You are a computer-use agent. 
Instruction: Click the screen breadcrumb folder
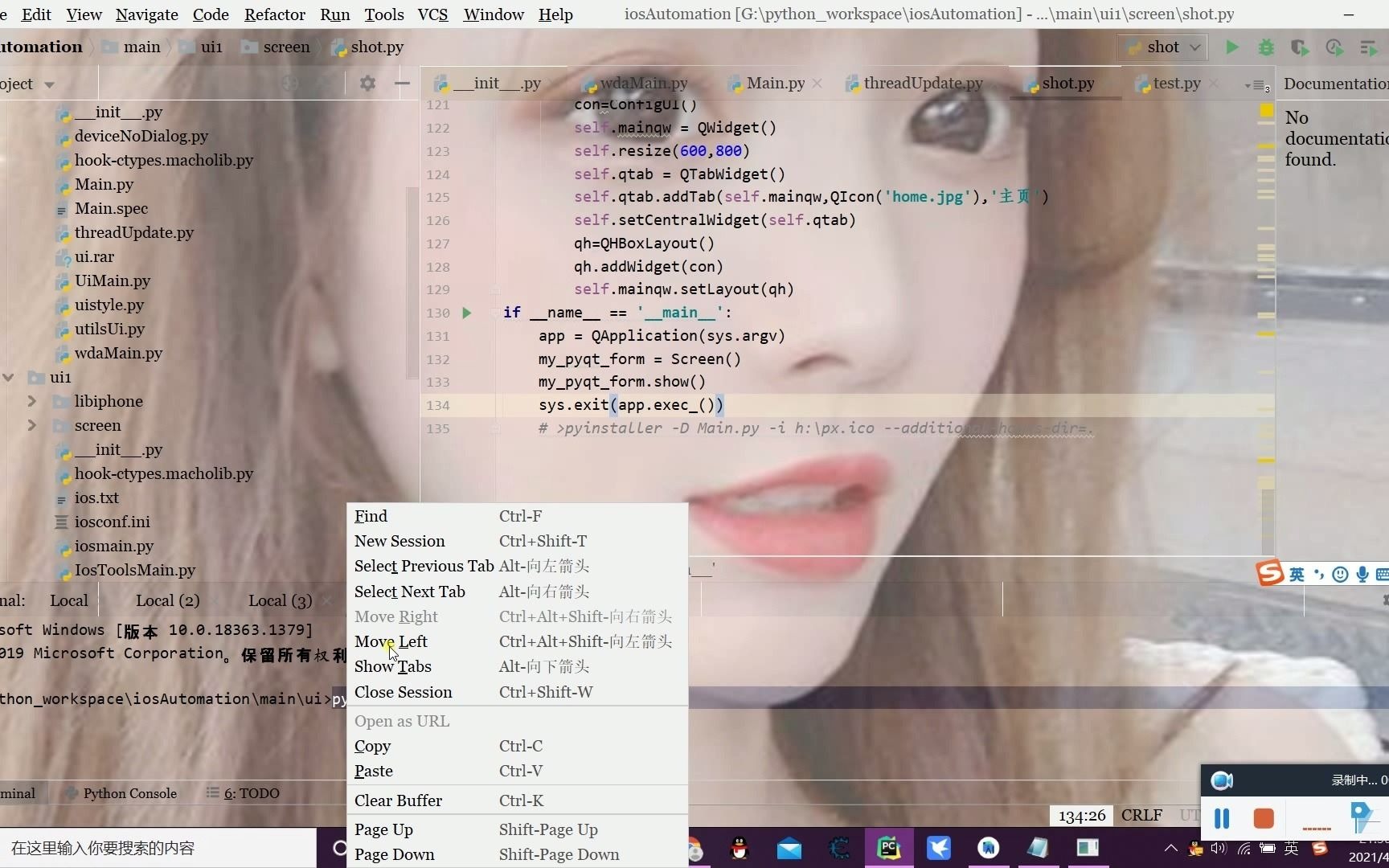pyautogui.click(x=277, y=47)
